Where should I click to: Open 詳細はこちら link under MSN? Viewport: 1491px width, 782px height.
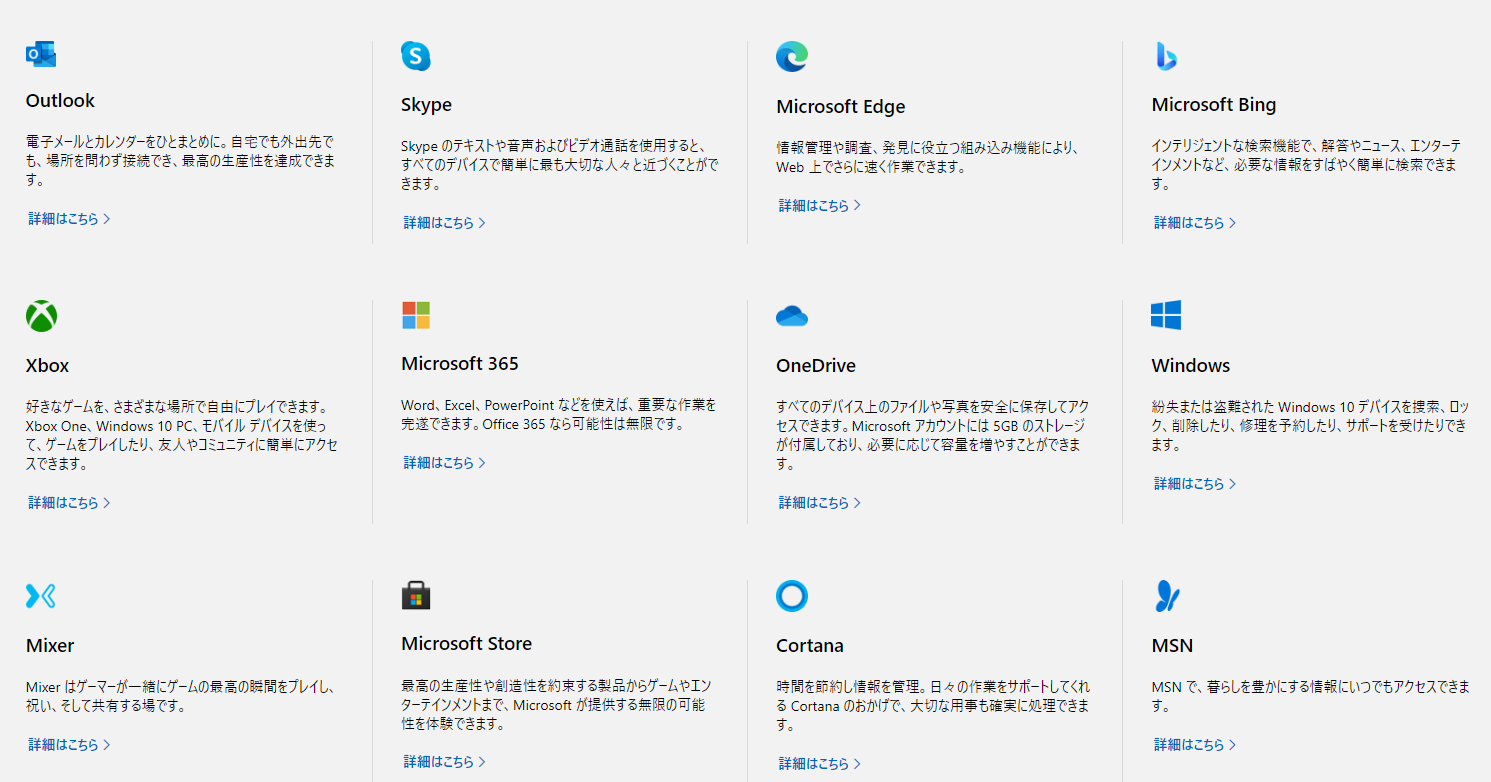[x=1195, y=744]
